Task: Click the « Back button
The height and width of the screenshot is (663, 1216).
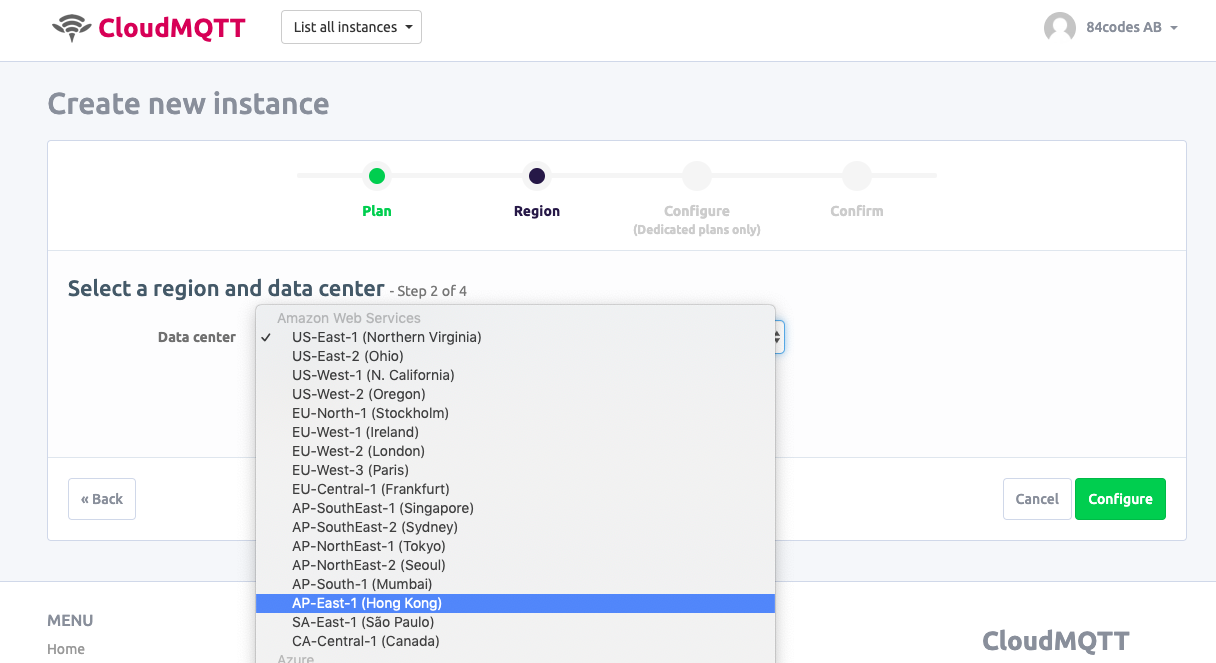Action: [102, 499]
